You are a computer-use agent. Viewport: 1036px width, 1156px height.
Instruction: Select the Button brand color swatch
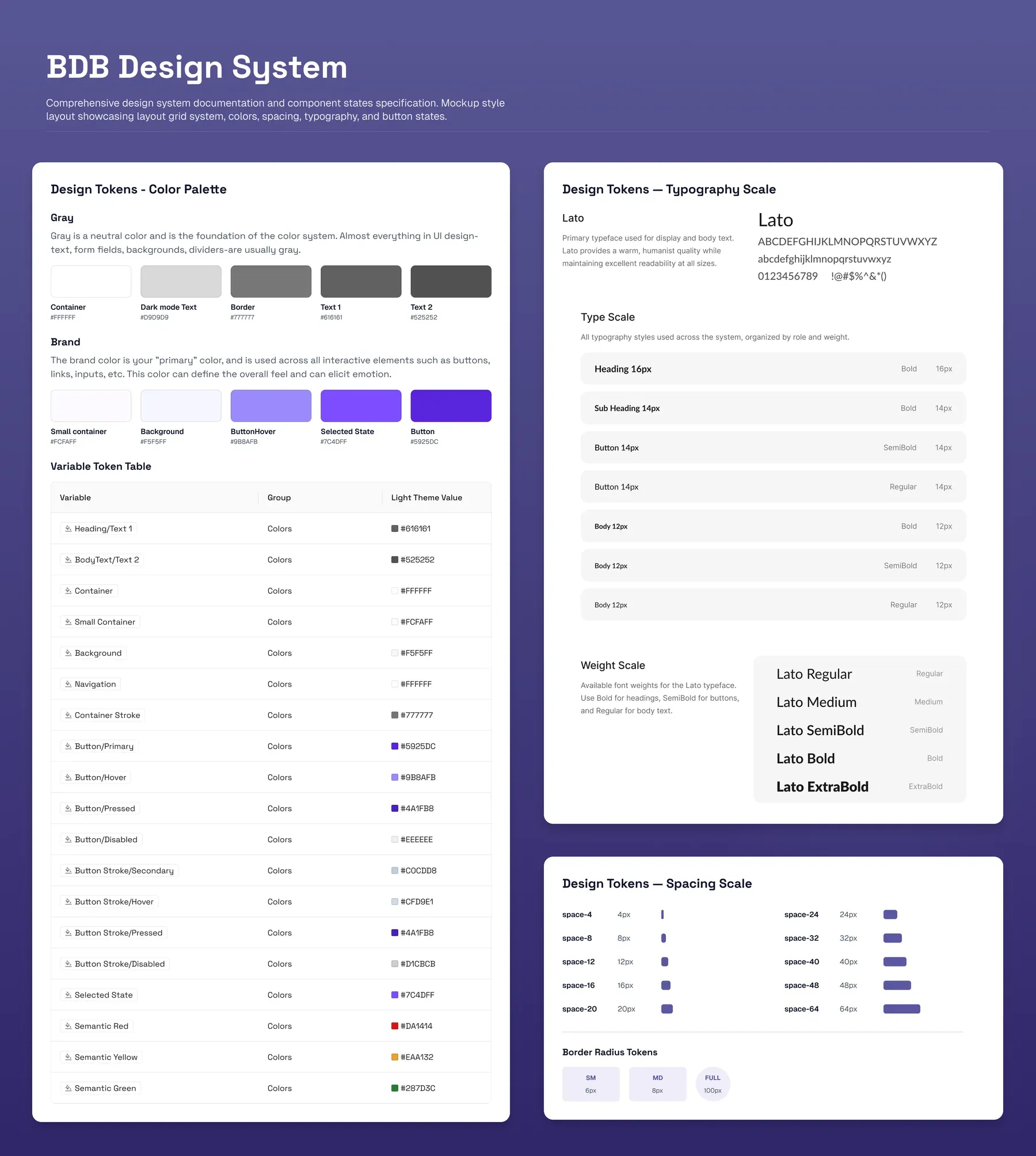click(451, 406)
